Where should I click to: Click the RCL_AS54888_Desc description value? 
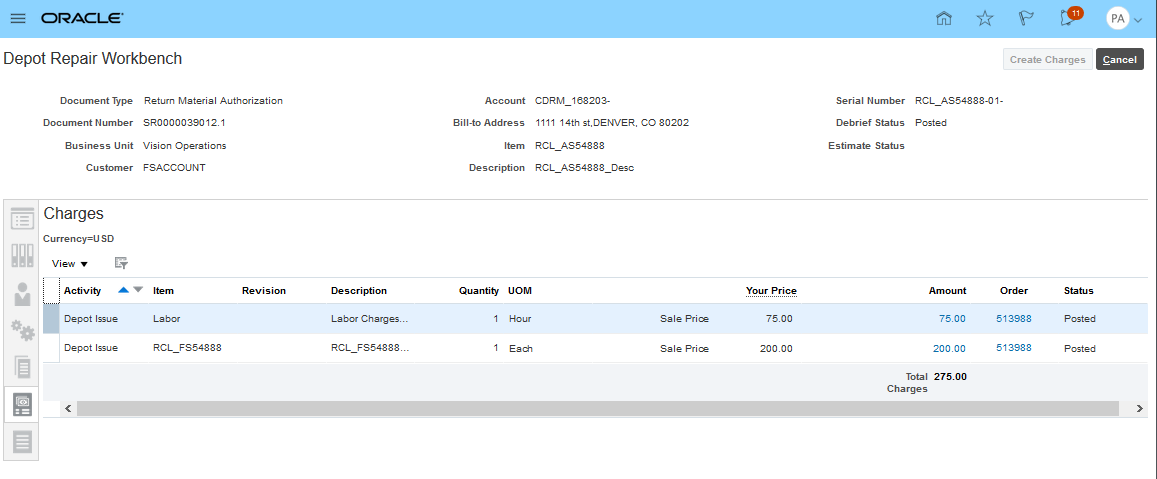pos(584,168)
